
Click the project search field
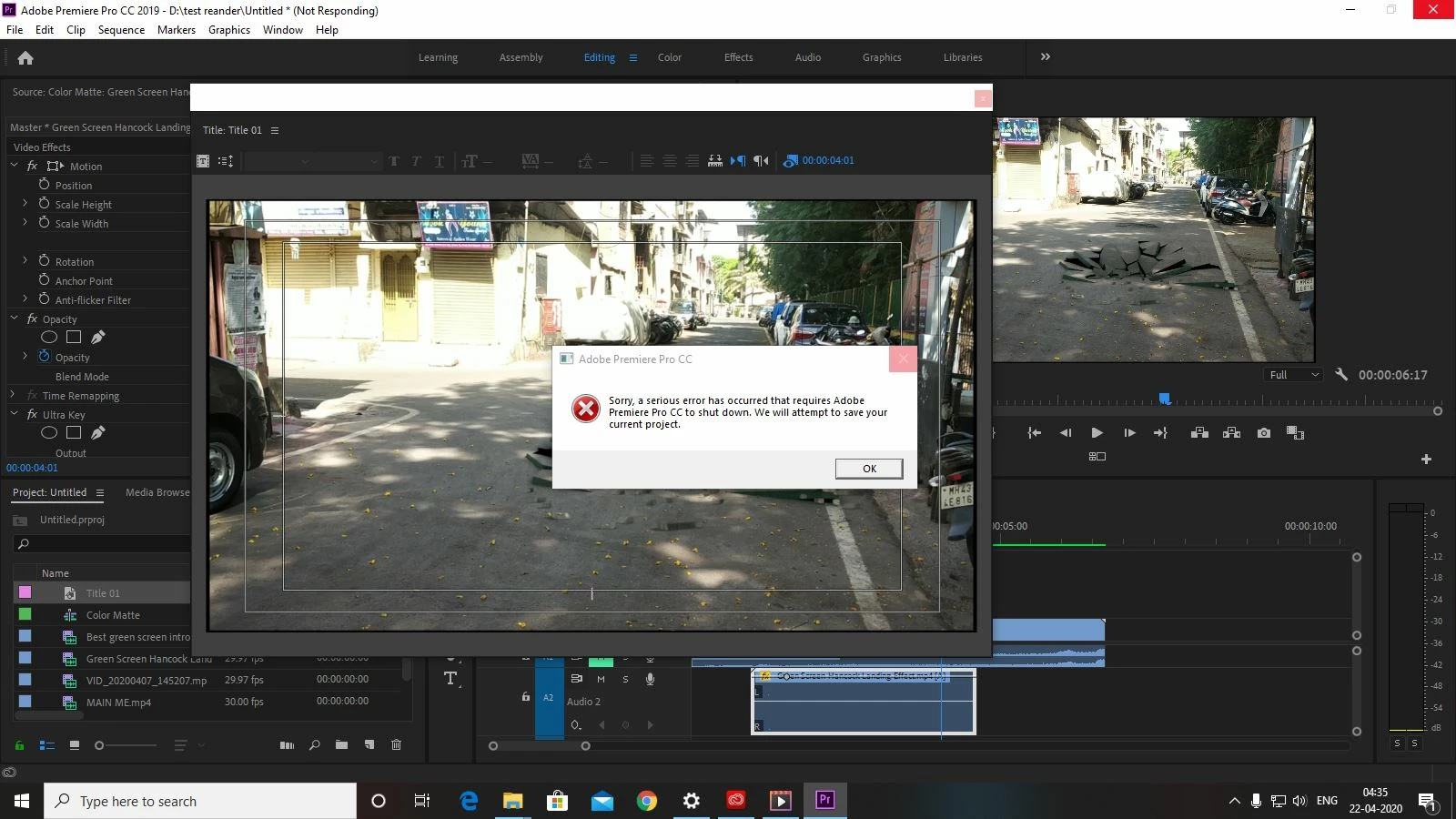[x=102, y=543]
